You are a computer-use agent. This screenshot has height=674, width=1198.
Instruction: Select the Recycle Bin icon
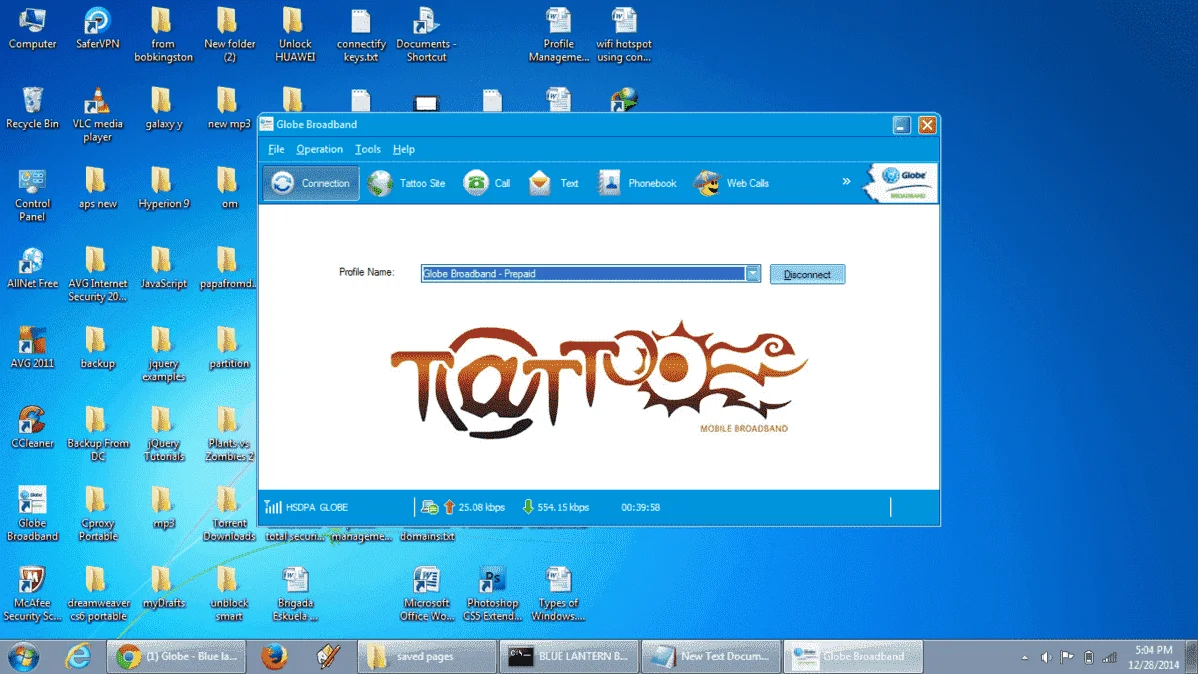[32, 107]
